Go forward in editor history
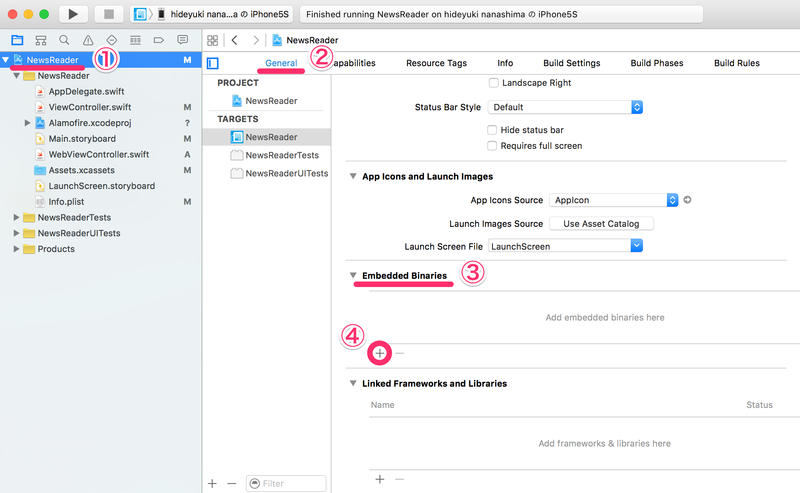 pyautogui.click(x=256, y=40)
